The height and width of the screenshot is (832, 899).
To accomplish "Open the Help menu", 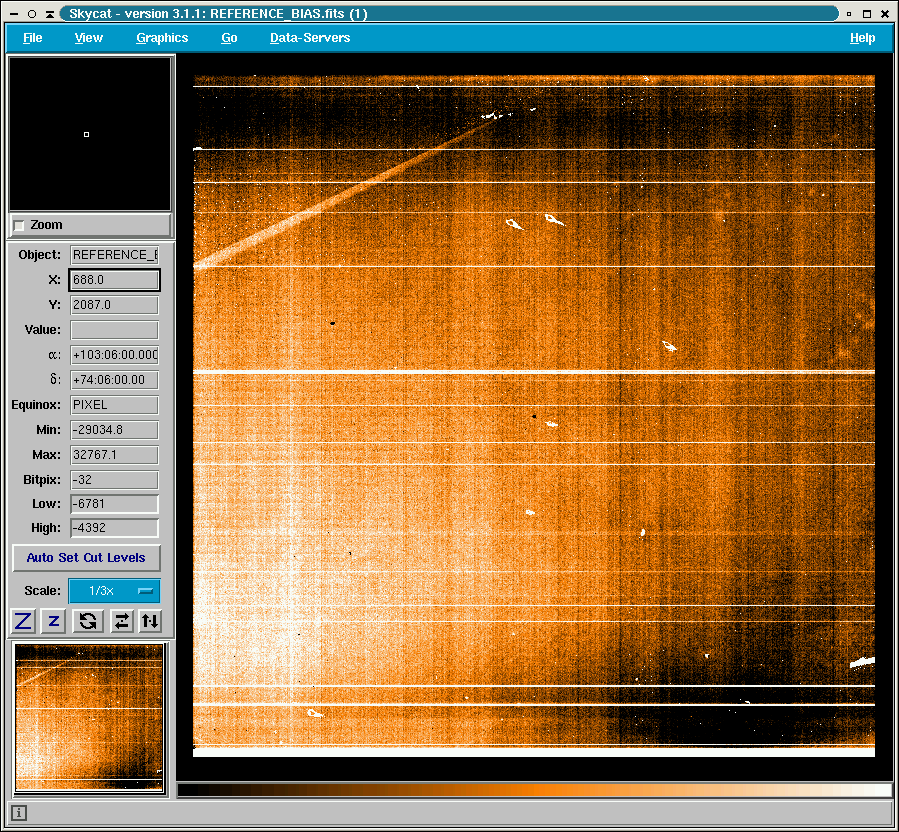I will (x=862, y=38).
